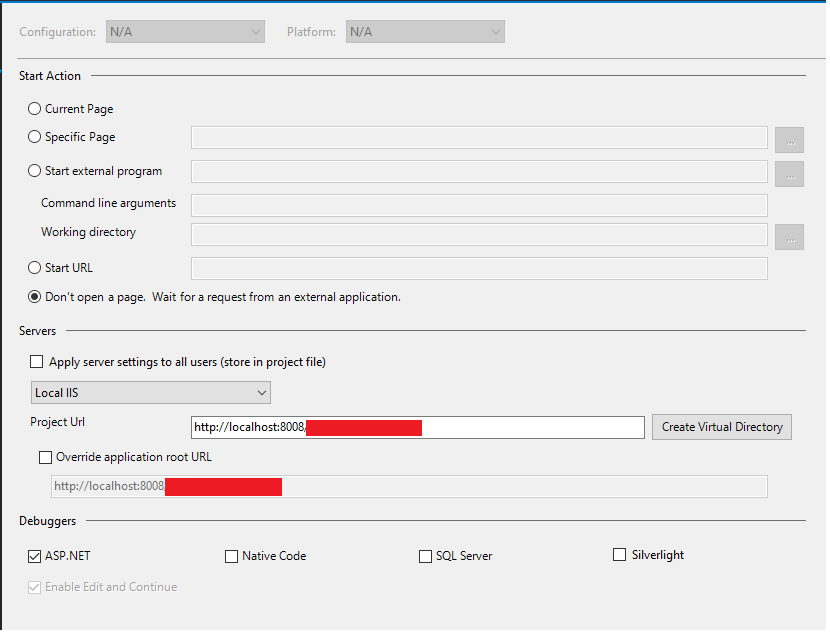Choose the Specific Page start action
Viewport: 830px width, 633px height.
coord(35,137)
